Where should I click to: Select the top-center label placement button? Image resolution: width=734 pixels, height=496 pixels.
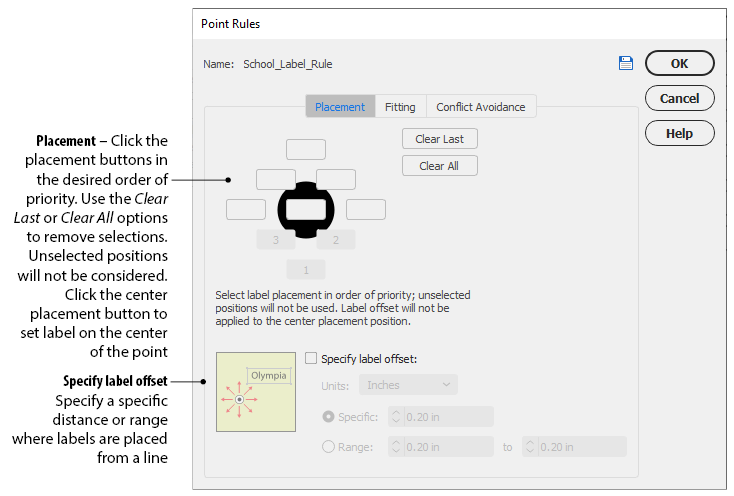pos(305,149)
